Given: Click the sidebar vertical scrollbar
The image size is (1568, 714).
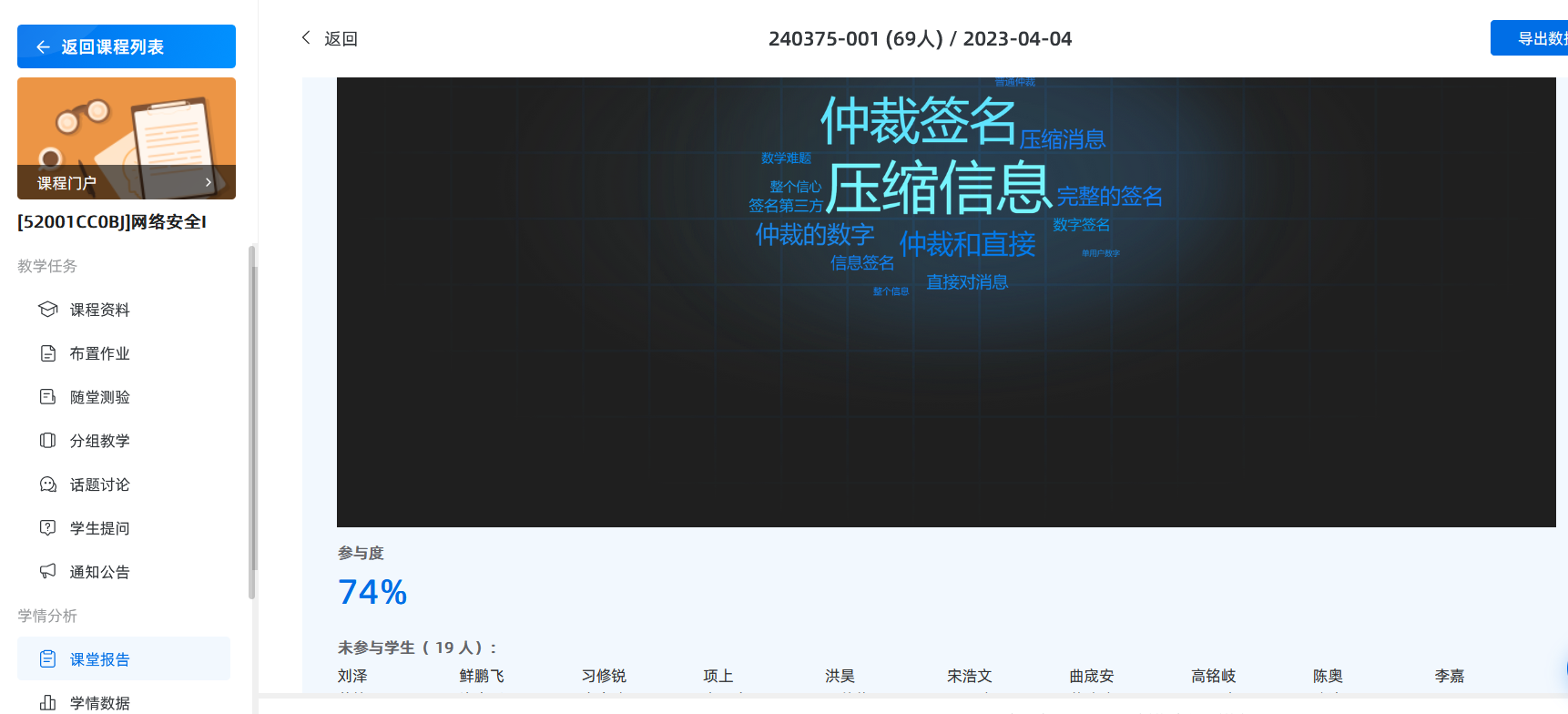Looking at the screenshot, I should tap(252, 422).
